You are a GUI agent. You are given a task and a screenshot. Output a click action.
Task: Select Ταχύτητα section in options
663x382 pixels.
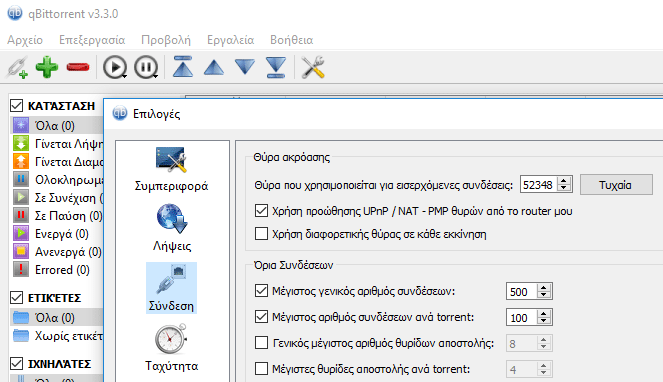pyautogui.click(x=171, y=348)
